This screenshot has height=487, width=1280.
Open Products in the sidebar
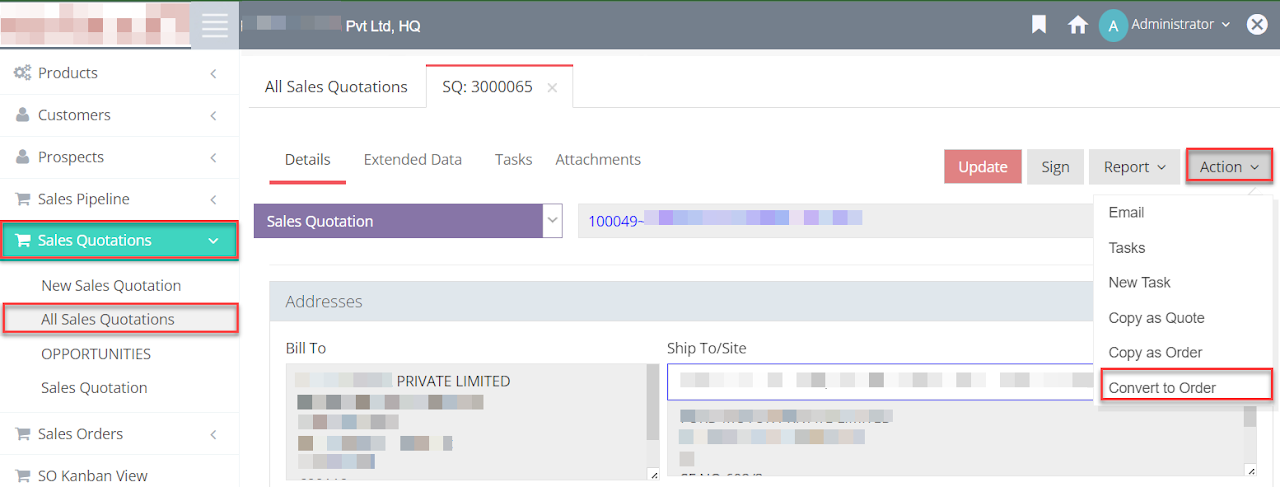68,73
